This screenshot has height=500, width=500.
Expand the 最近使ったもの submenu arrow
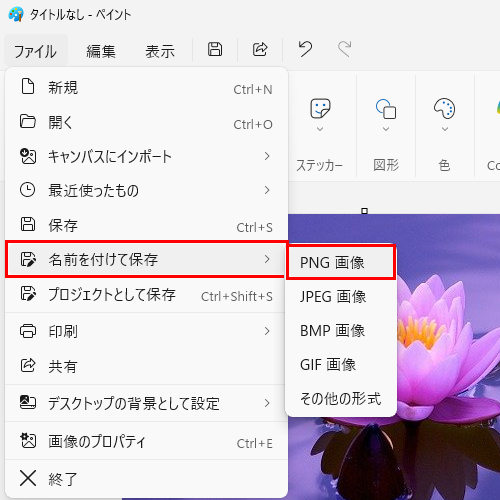[267, 190]
